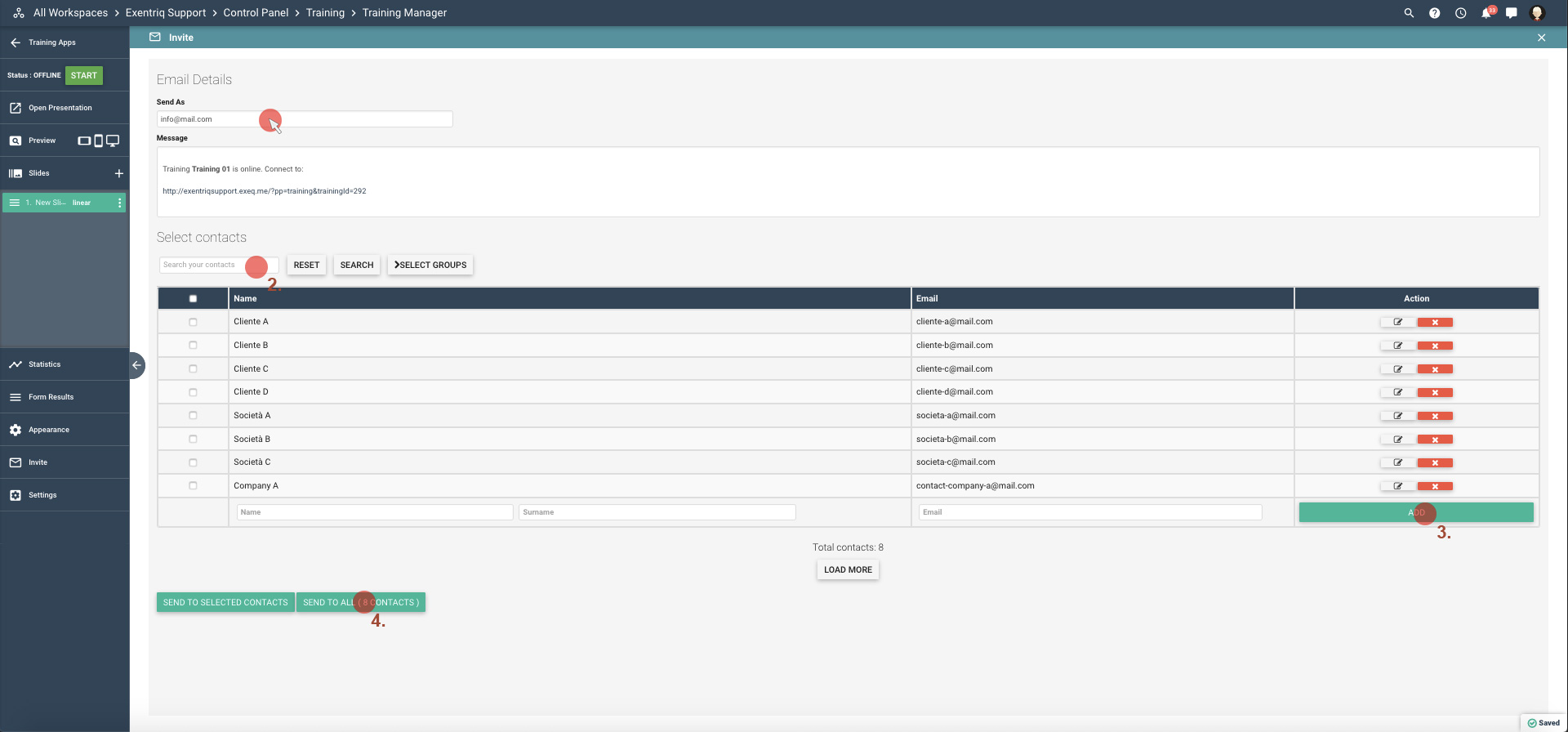Open the three-dot menu on New Slide item

click(x=120, y=203)
